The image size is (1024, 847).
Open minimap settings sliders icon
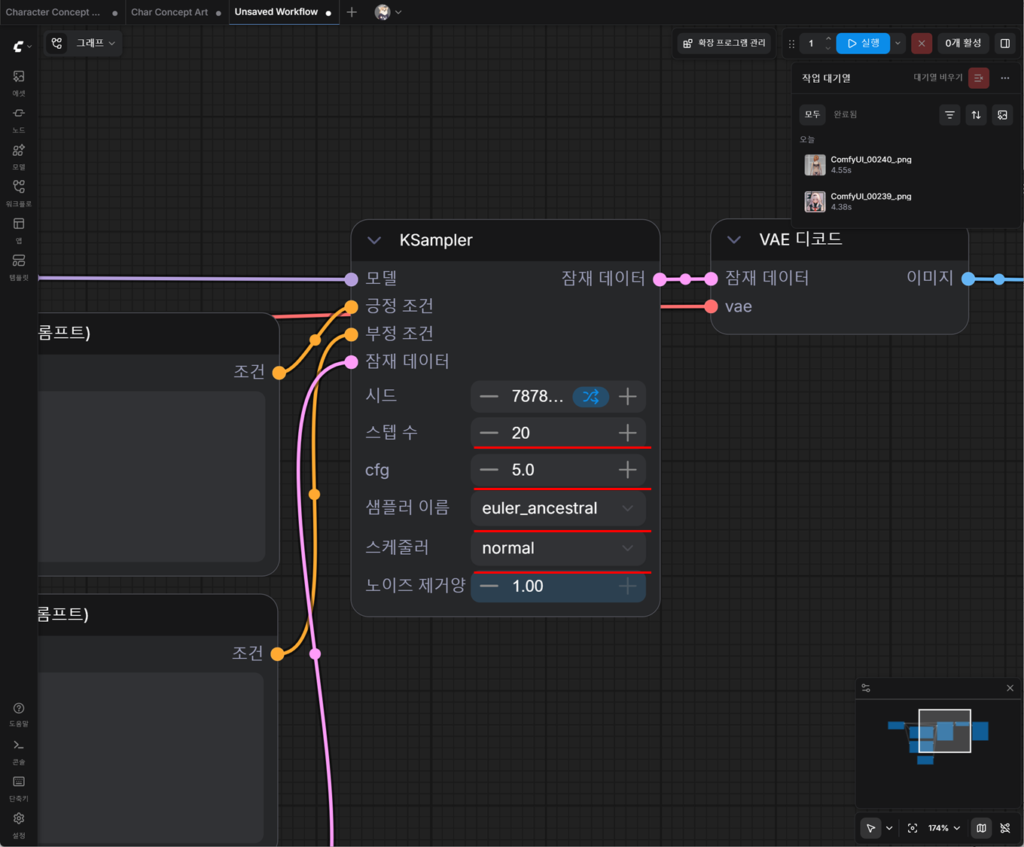pyautogui.click(x=866, y=688)
